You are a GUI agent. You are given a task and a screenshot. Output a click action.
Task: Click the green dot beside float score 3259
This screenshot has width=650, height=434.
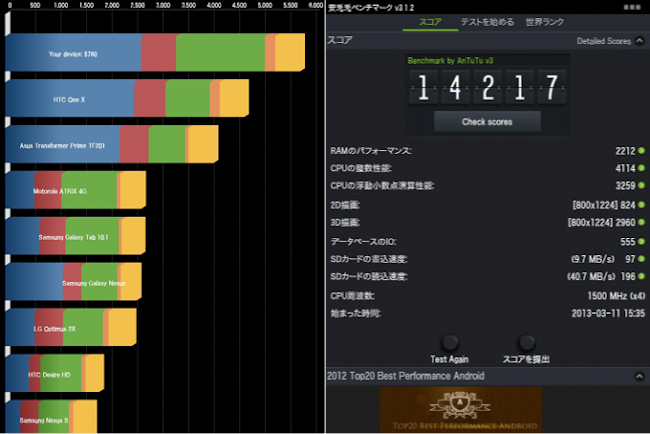tap(641, 185)
